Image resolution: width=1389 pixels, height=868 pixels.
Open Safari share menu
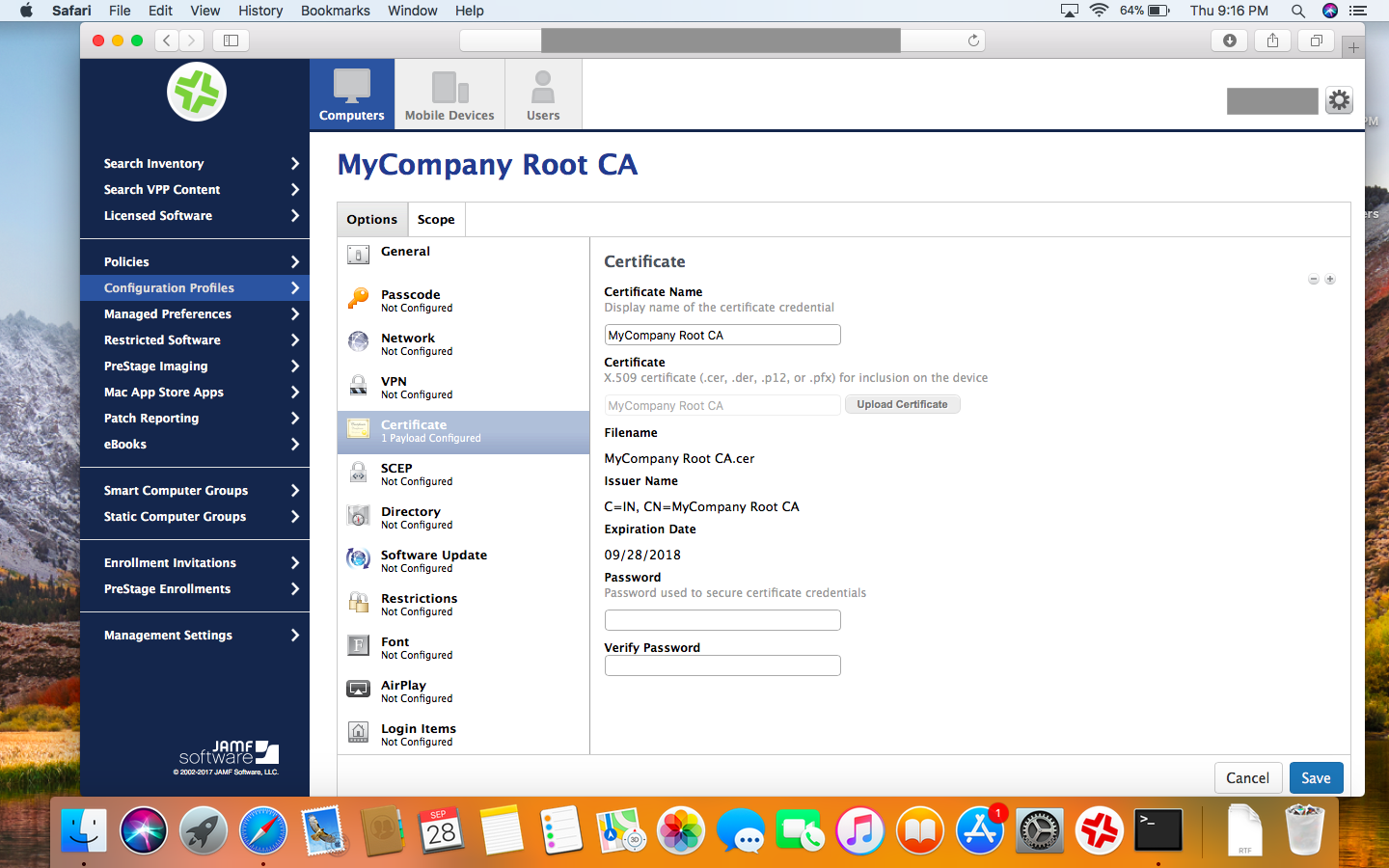point(1272,41)
